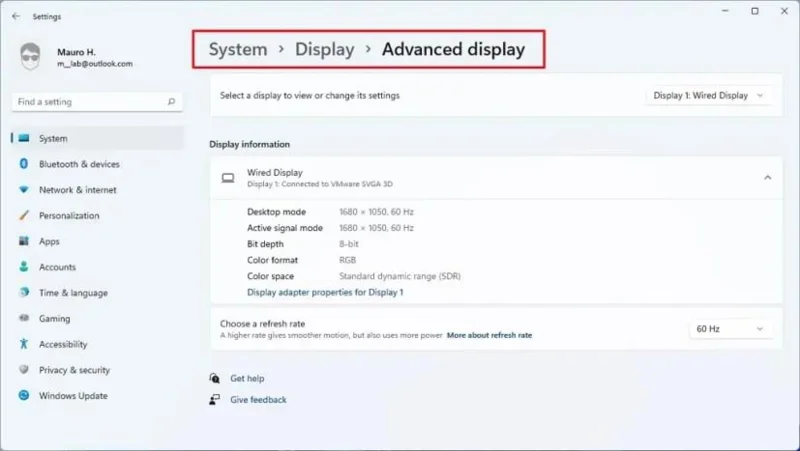Viewport: 800px width, 451px height.
Task: Click the Wired Display monitor icon
Action: 228,178
